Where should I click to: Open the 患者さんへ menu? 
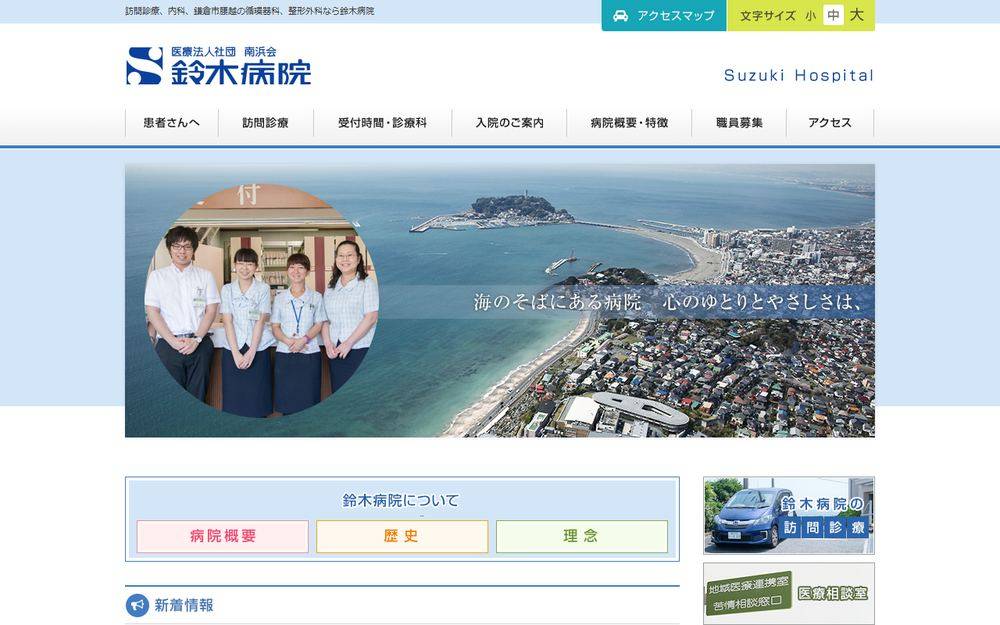click(172, 122)
